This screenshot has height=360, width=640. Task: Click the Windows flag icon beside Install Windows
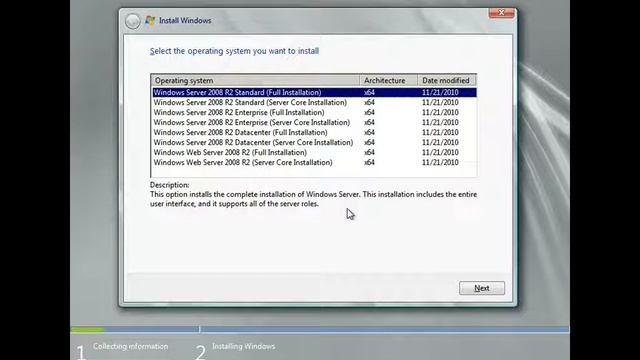pos(150,20)
